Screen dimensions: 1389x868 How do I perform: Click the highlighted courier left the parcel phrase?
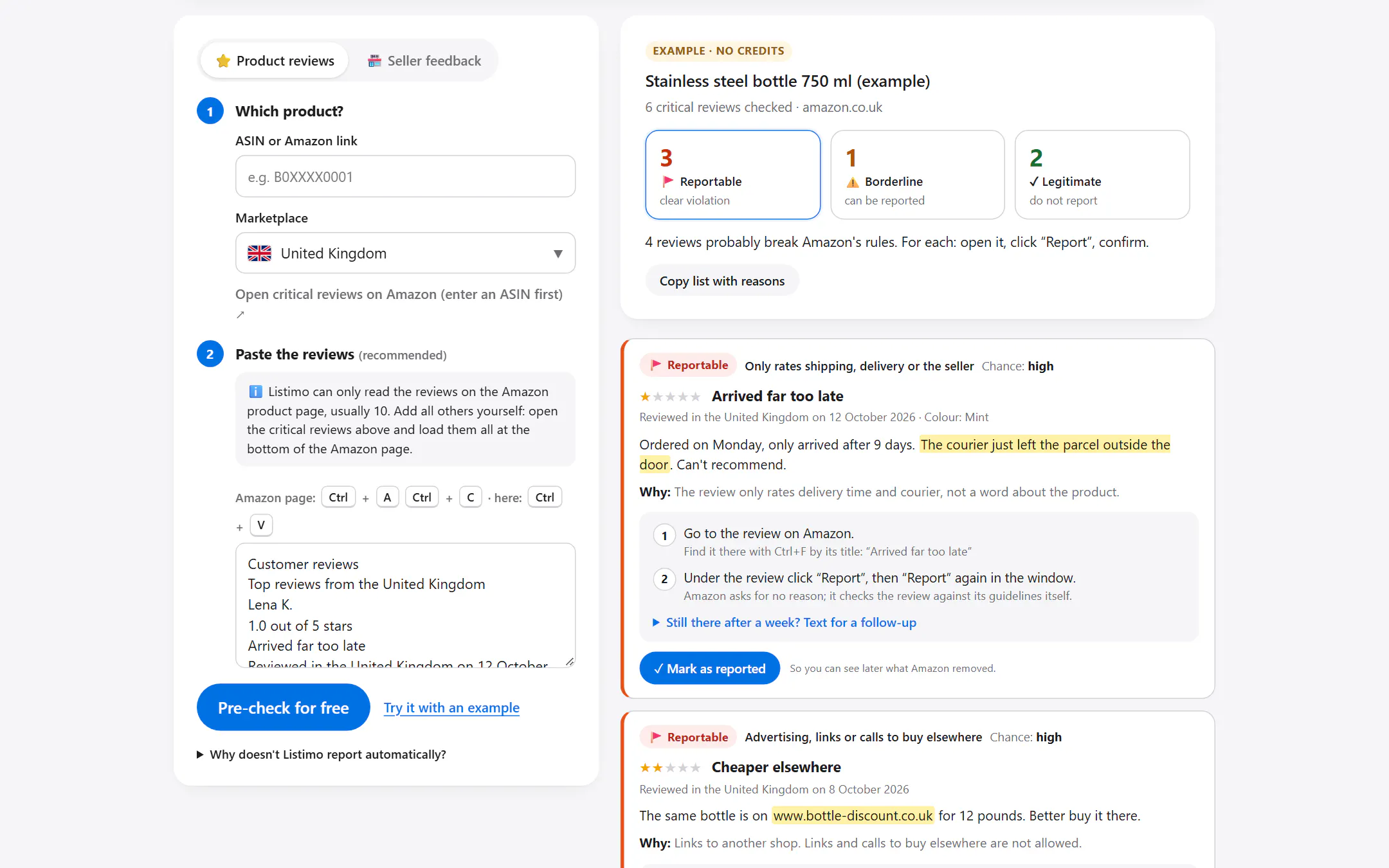[1045, 444]
